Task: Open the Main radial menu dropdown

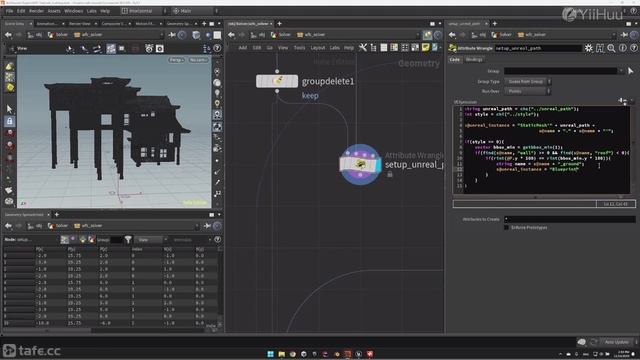Action: (195, 11)
